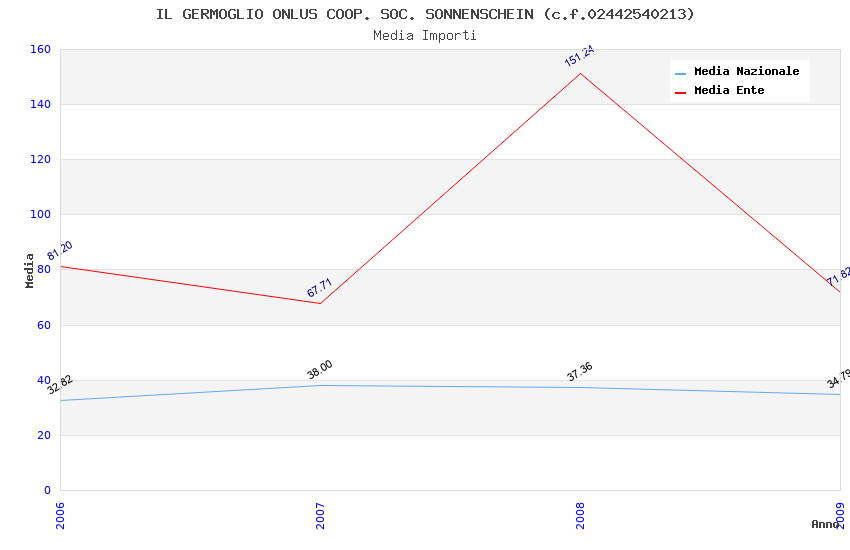This screenshot has width=850, height=550.
Task: Click the 100 y-axis tick label
Action: pyautogui.click(x=40, y=215)
